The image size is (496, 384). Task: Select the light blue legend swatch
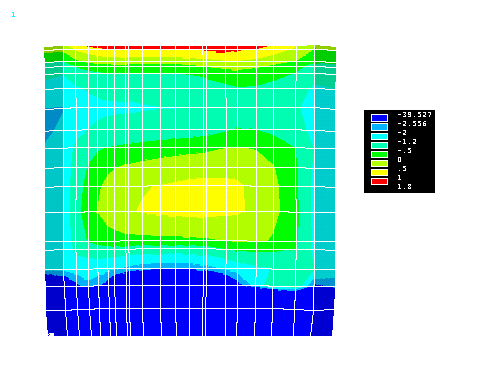coord(379,127)
